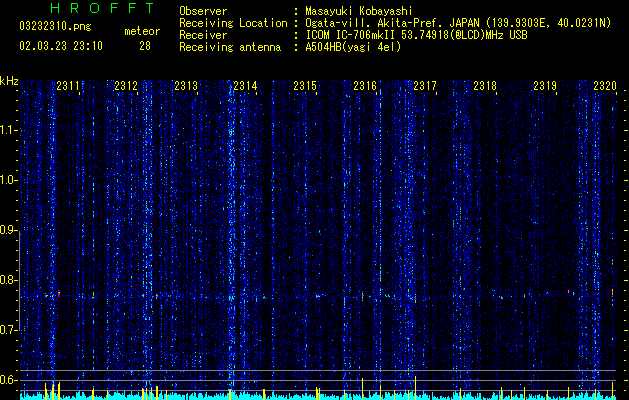The height and width of the screenshot is (400, 629).
Task: Click the observer name Masayuki Kobayashi
Action: click(x=359, y=11)
